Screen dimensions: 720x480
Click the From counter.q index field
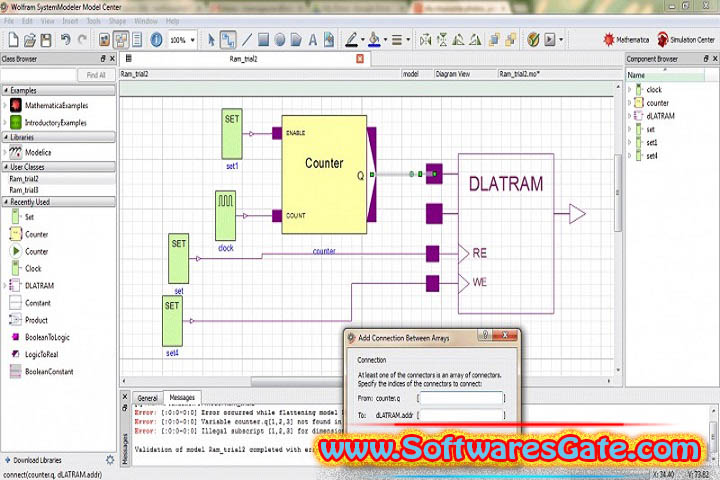461,398
